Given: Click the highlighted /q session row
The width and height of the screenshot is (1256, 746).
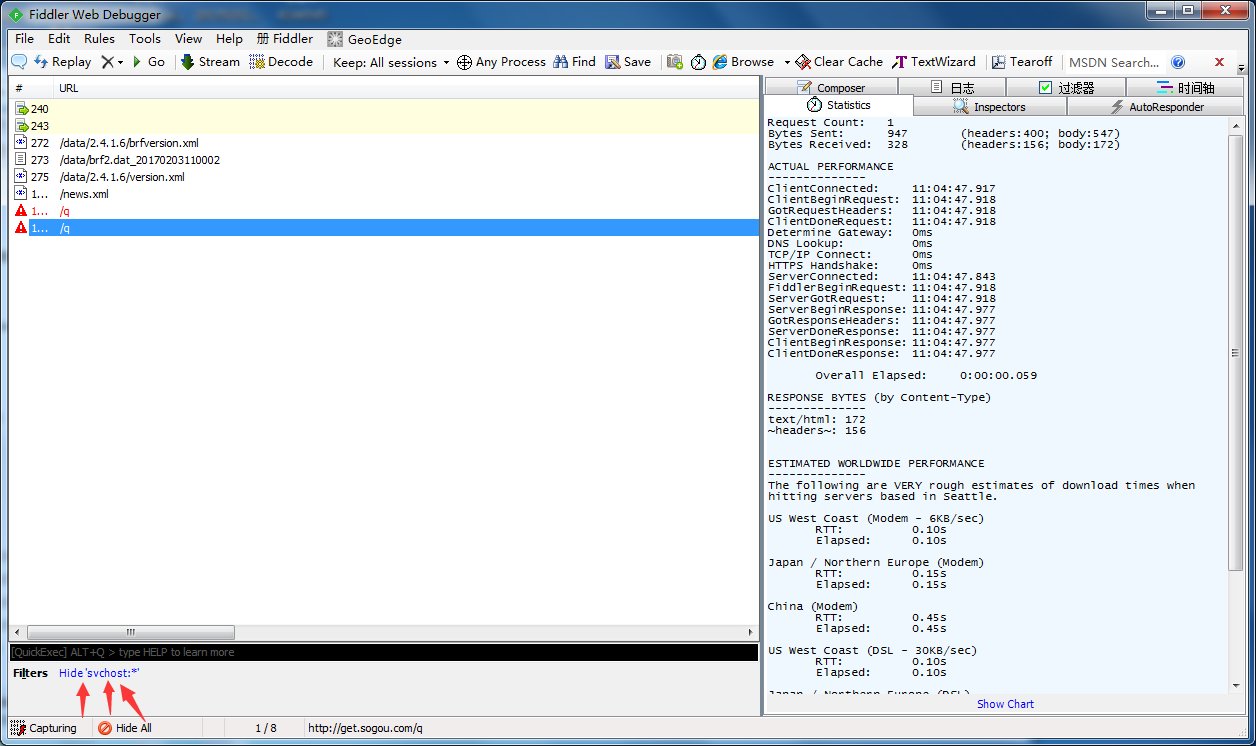Looking at the screenshot, I should tap(384, 227).
